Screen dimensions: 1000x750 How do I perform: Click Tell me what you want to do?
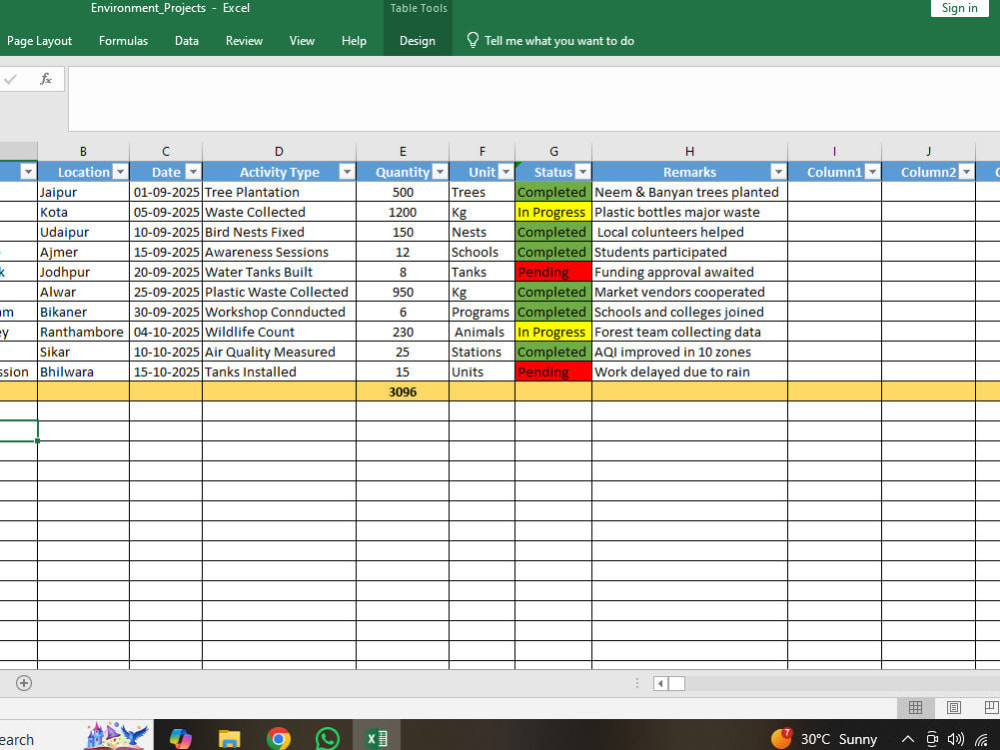pyautogui.click(x=559, y=41)
